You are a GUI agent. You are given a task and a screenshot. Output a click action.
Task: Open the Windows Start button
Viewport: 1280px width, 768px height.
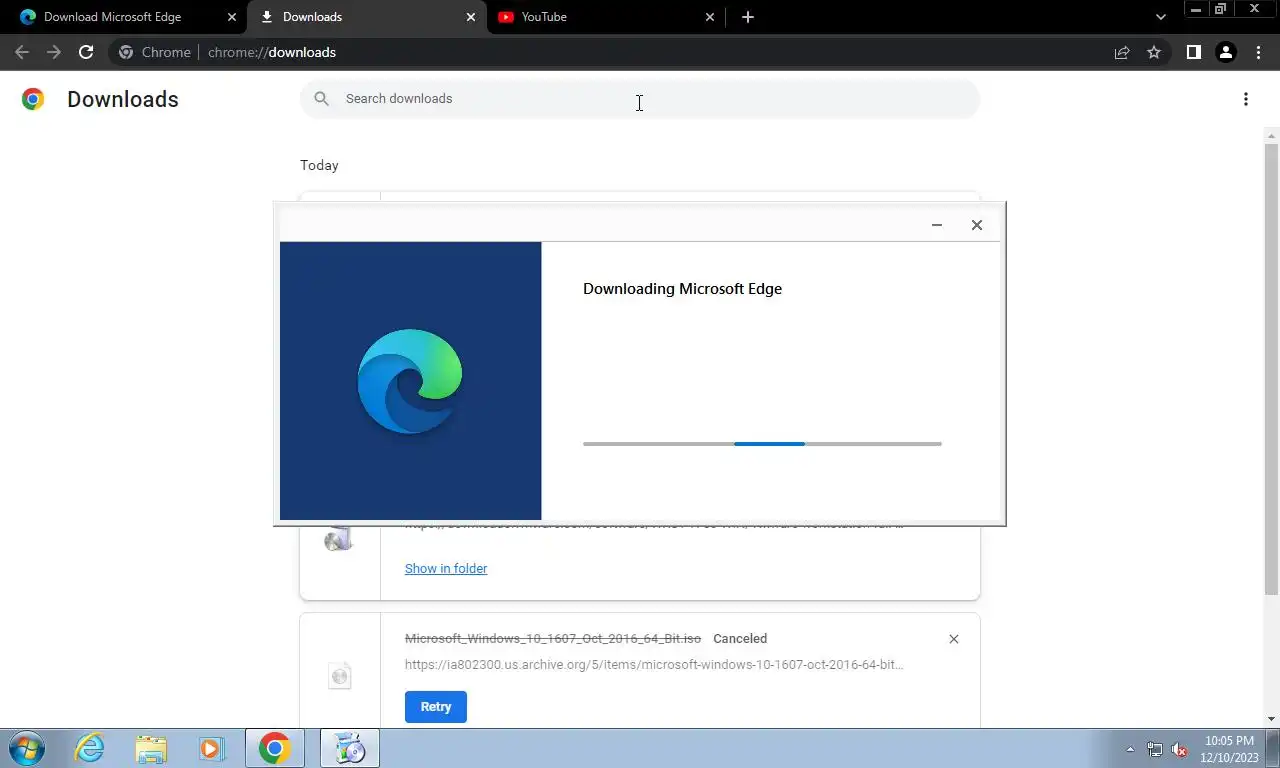(26, 748)
